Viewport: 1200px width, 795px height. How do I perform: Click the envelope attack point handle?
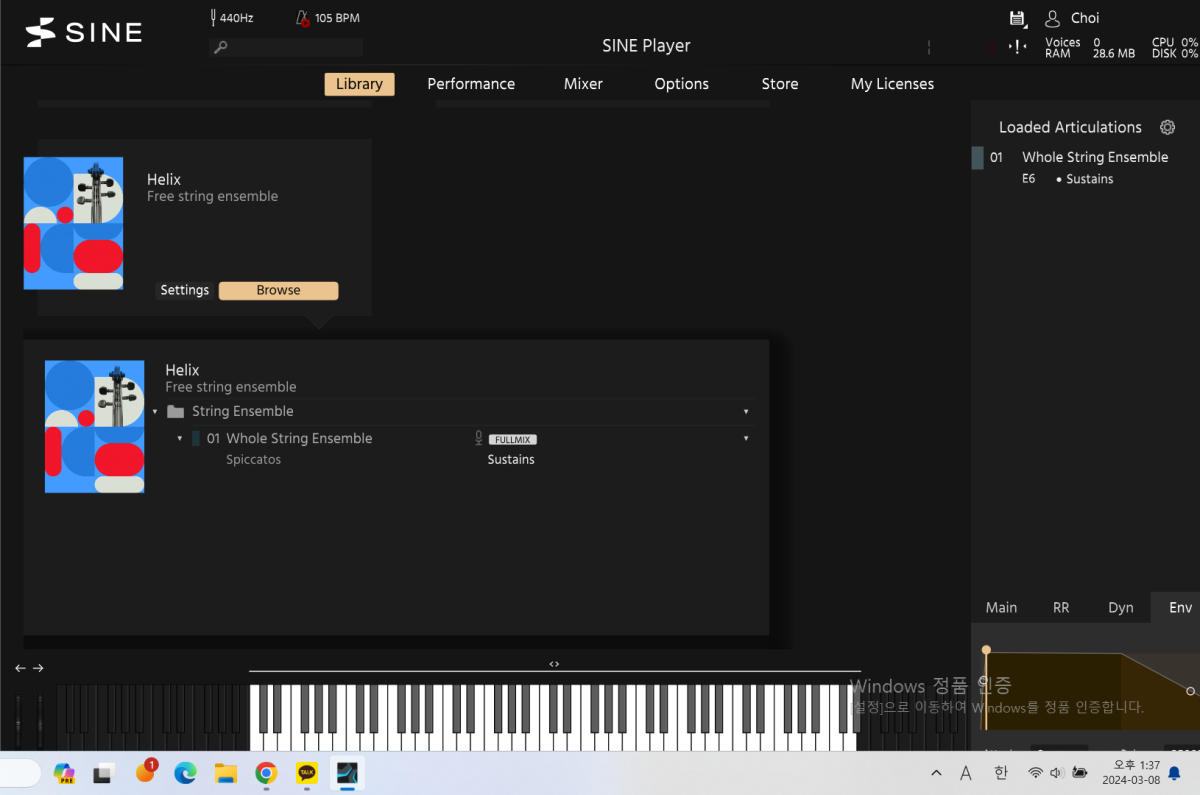[986, 650]
